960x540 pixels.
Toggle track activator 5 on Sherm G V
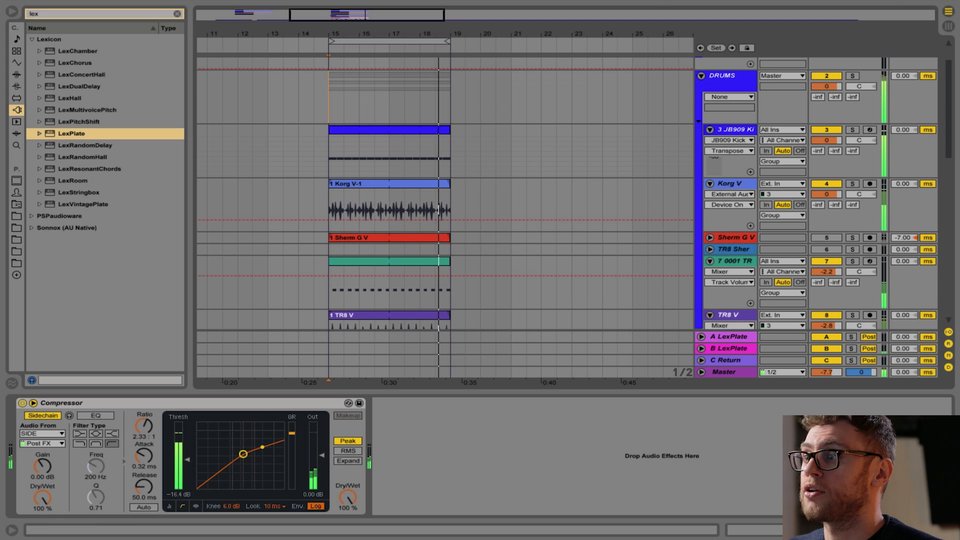[x=826, y=238]
